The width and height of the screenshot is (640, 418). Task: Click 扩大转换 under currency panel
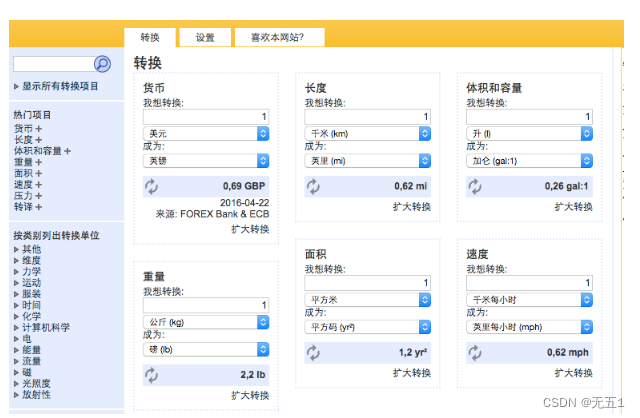[250, 229]
